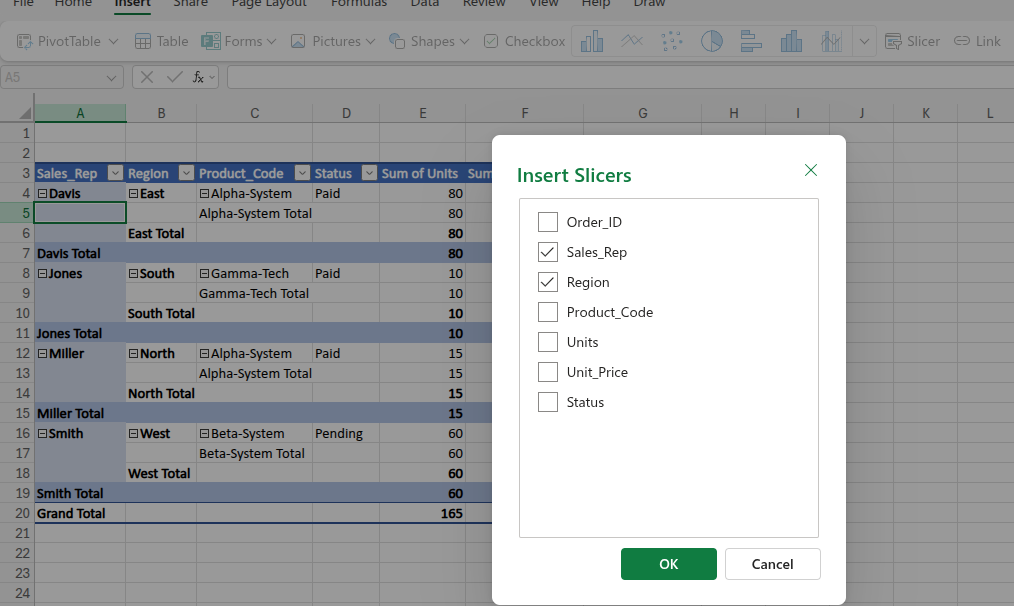
Task: Click the Link icon in the ribbon
Action: pos(977,41)
